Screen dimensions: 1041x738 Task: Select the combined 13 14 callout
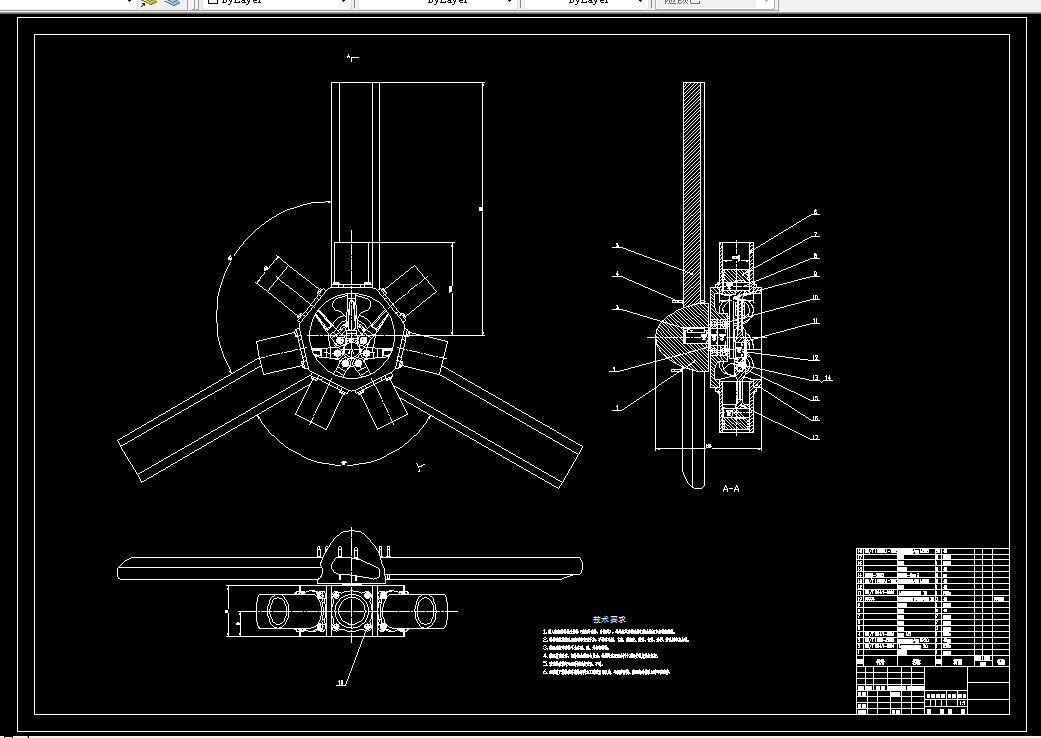pyautogui.click(x=821, y=378)
